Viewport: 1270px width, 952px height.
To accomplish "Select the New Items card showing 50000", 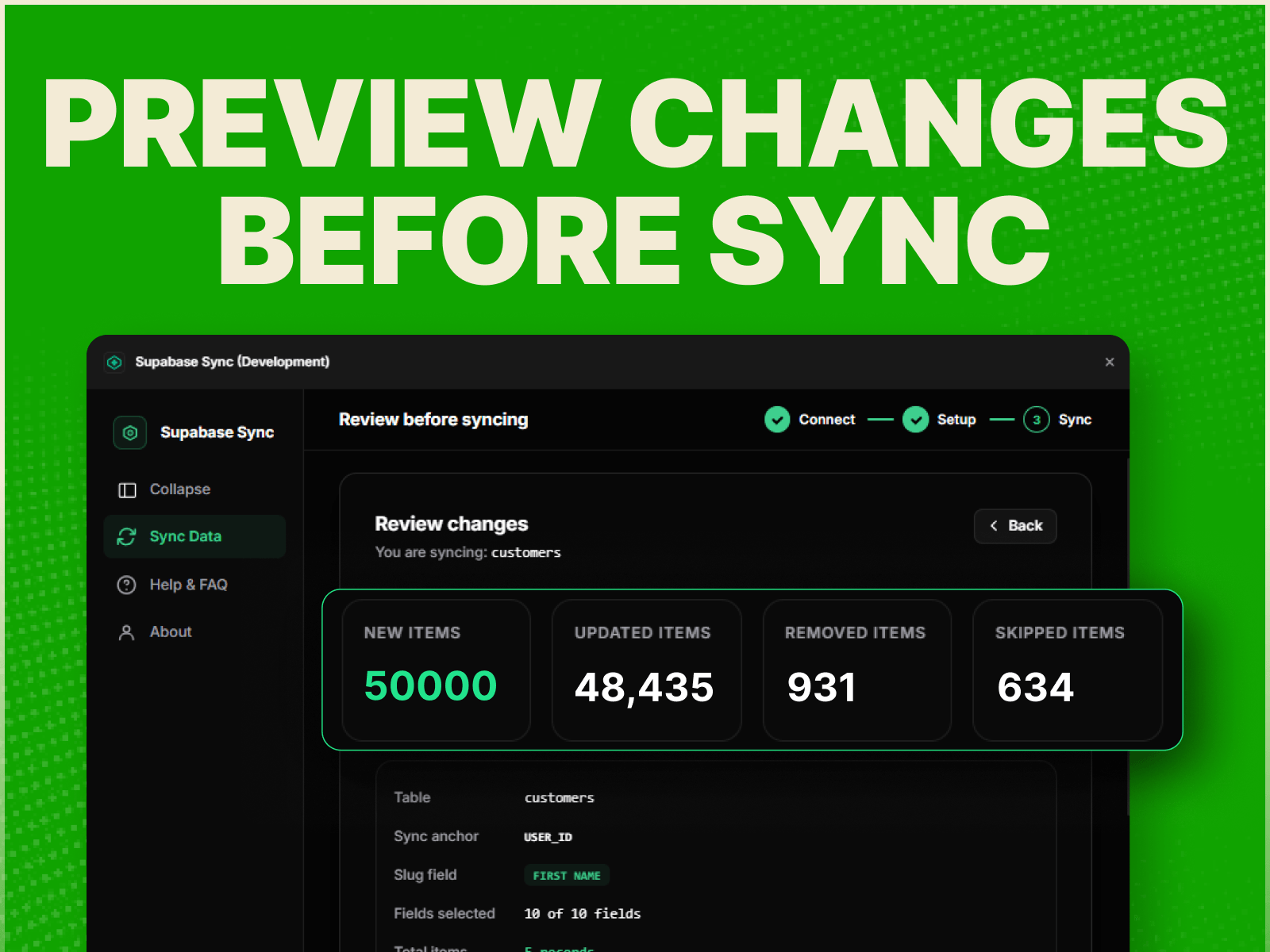I will coord(436,670).
